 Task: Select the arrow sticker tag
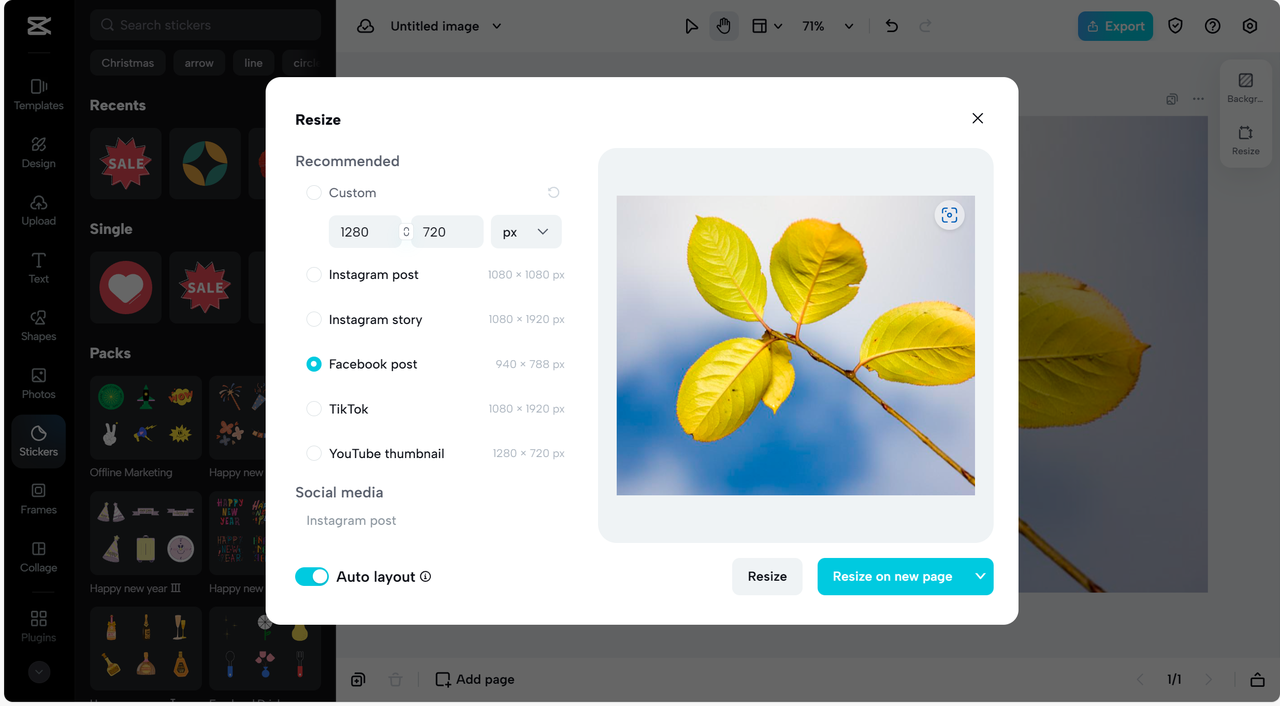[x=199, y=63]
